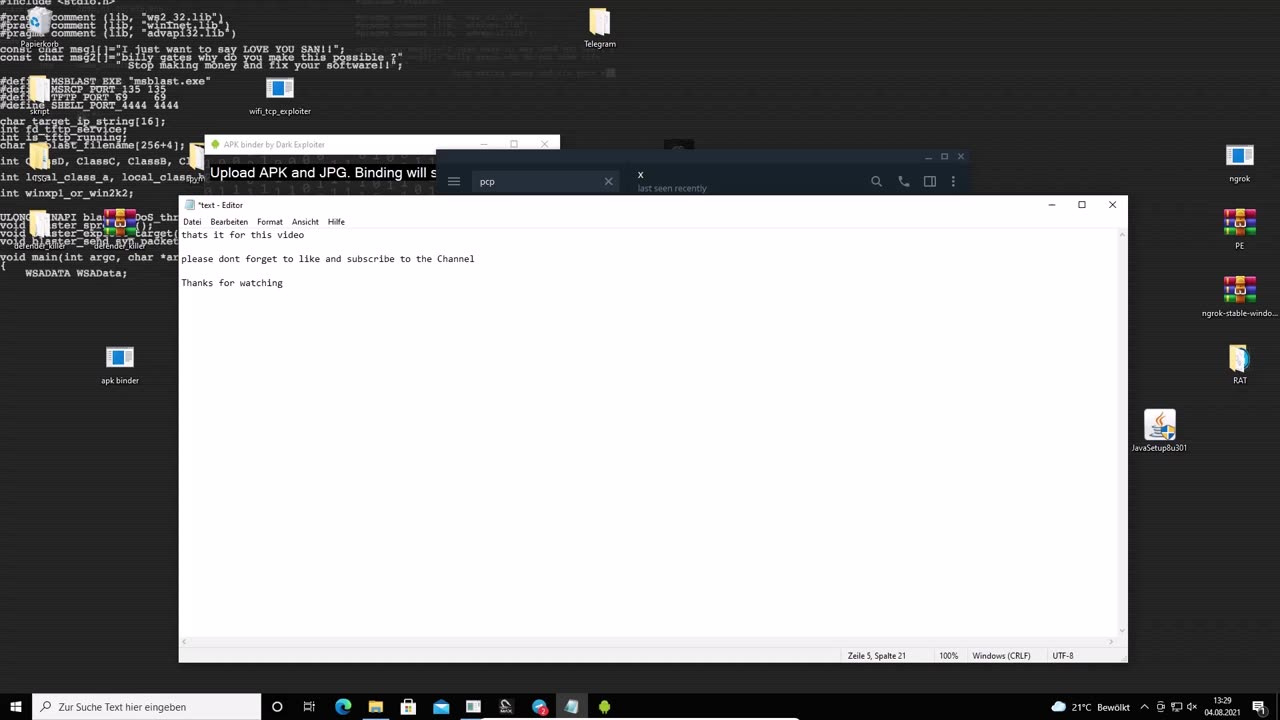This screenshot has width=1280, height=720.
Task: Close the APK binder window
Action: (x=545, y=144)
